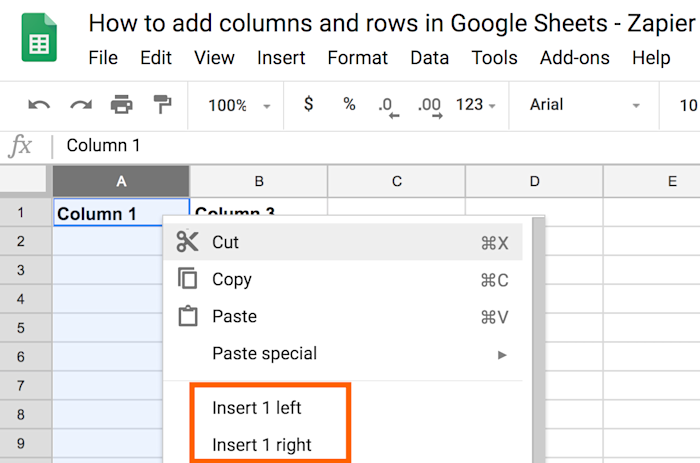Image resolution: width=700 pixels, height=463 pixels.
Task: Click the Print icon
Action: click(121, 105)
